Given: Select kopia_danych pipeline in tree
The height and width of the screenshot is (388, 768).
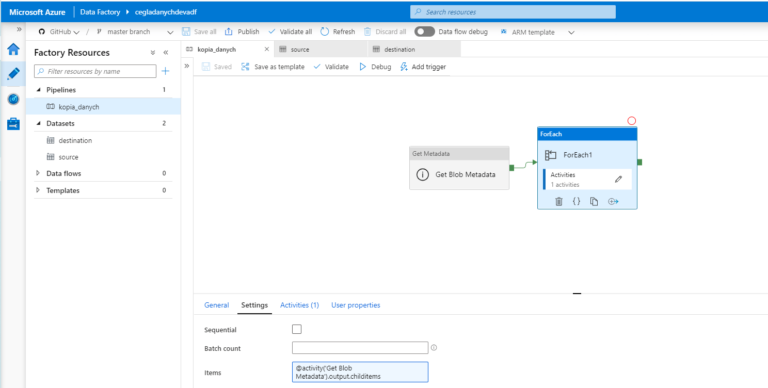Looking at the screenshot, I should tap(103, 106).
